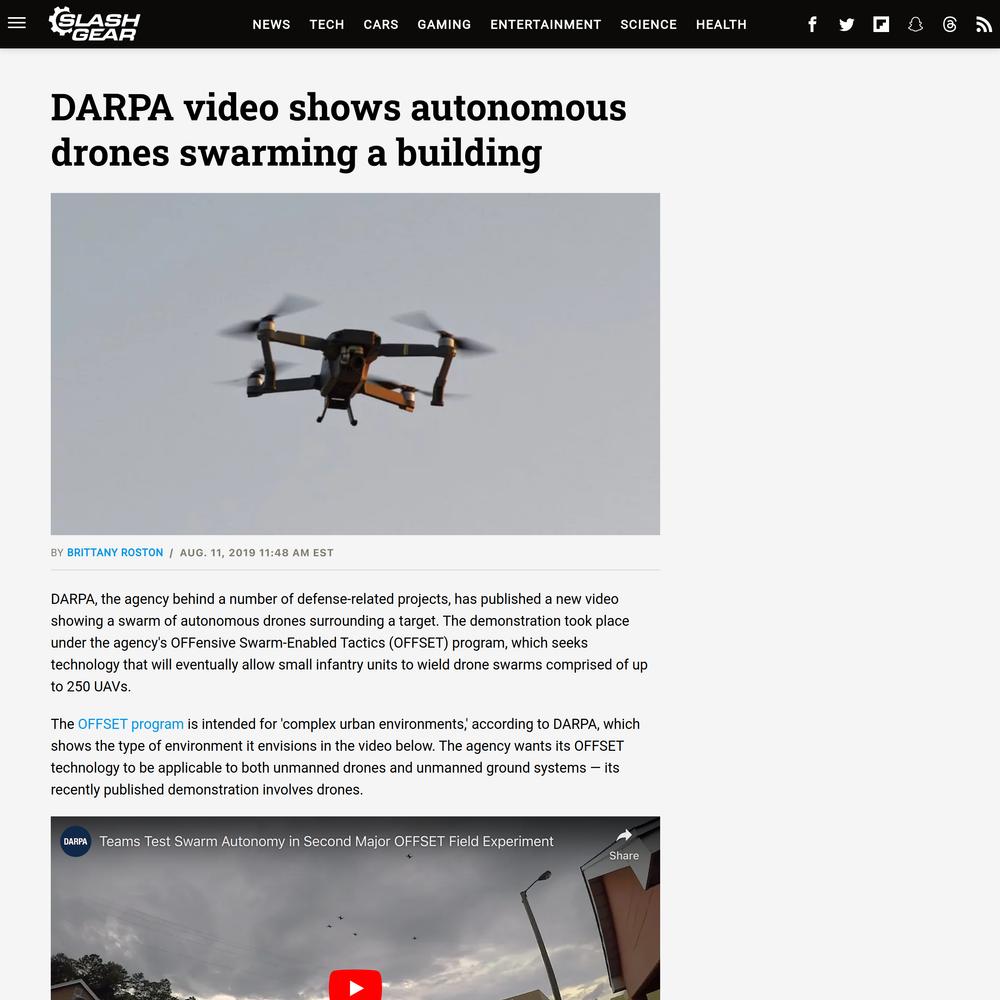The width and height of the screenshot is (1000, 1000).
Task: Click the DARPA channel avatar
Action: [75, 841]
